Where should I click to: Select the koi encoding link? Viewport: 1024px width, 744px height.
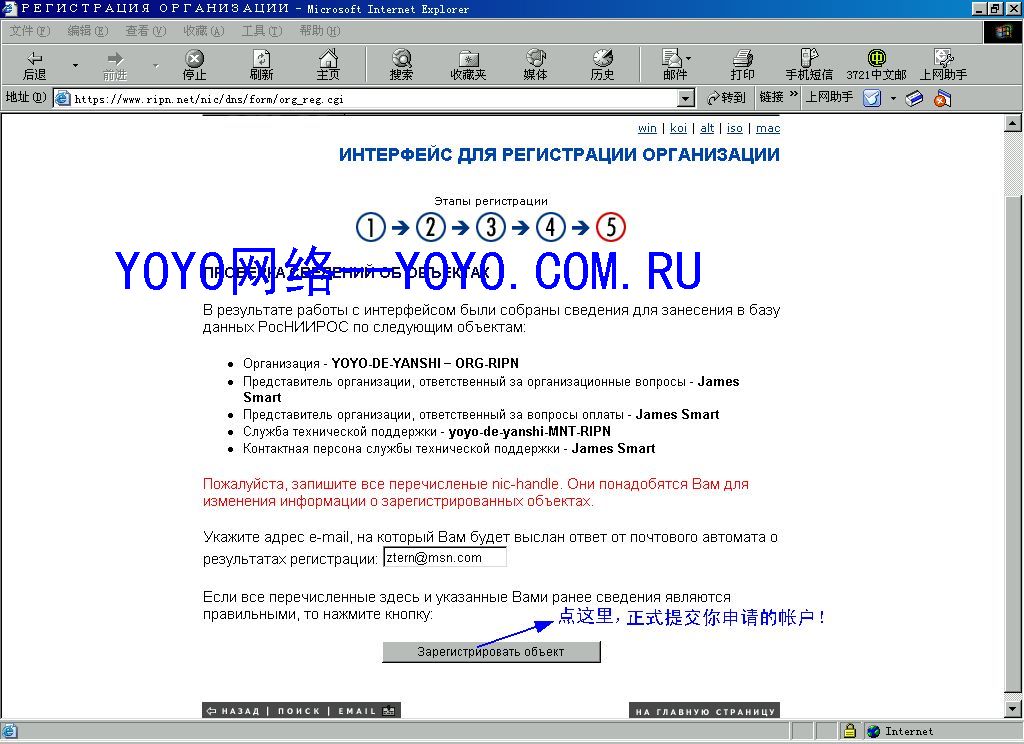pyautogui.click(x=678, y=128)
